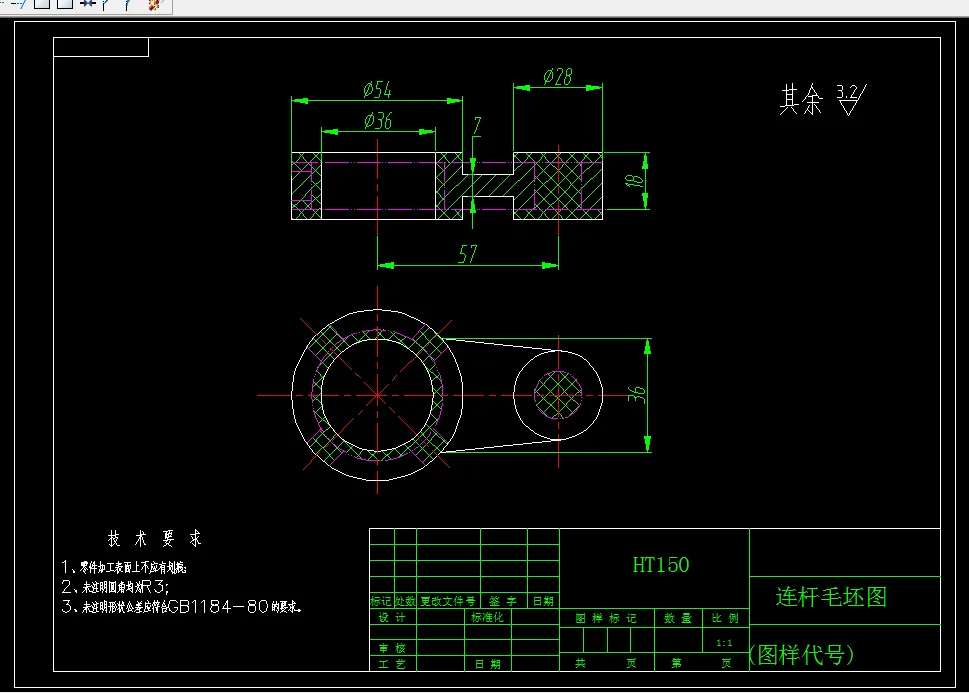
Task: Click the center of the large ring
Action: coord(378,395)
